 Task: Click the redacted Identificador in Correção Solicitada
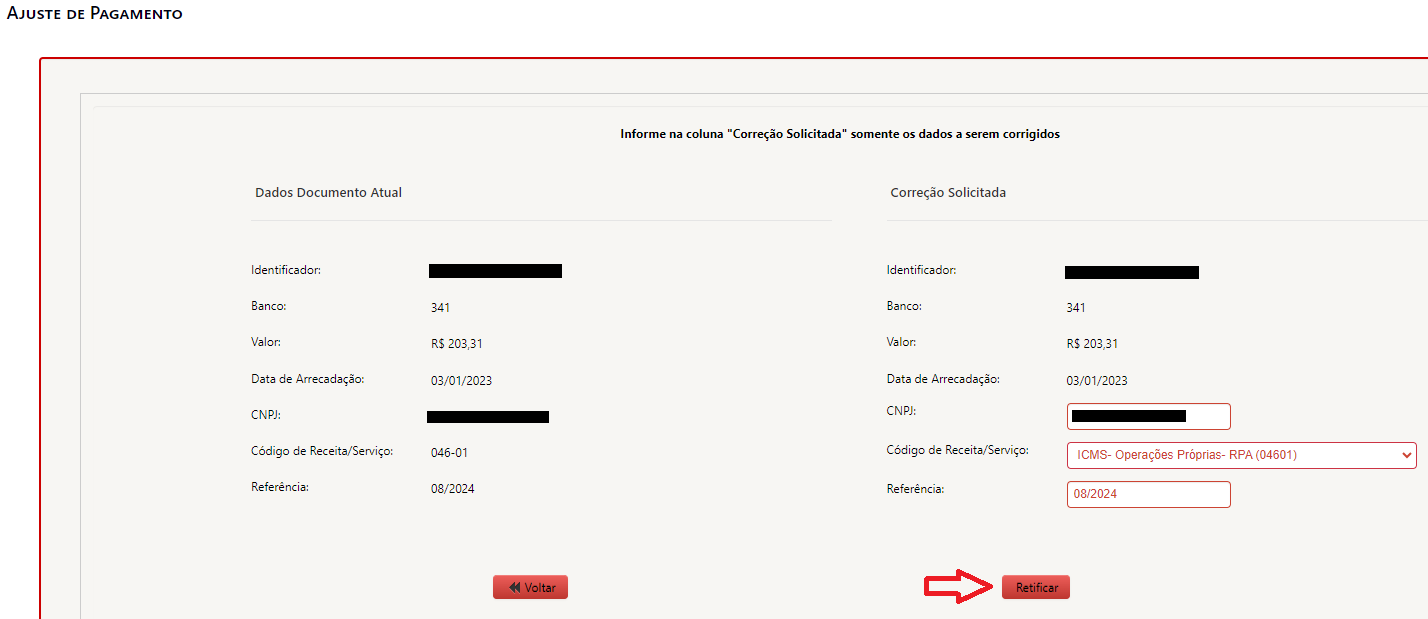point(1131,272)
